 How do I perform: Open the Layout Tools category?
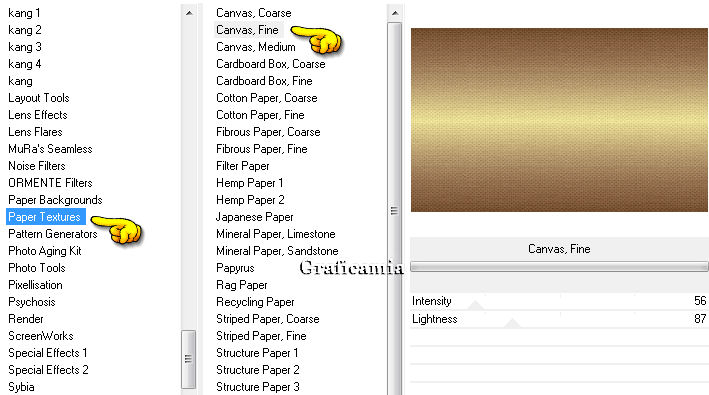point(38,98)
